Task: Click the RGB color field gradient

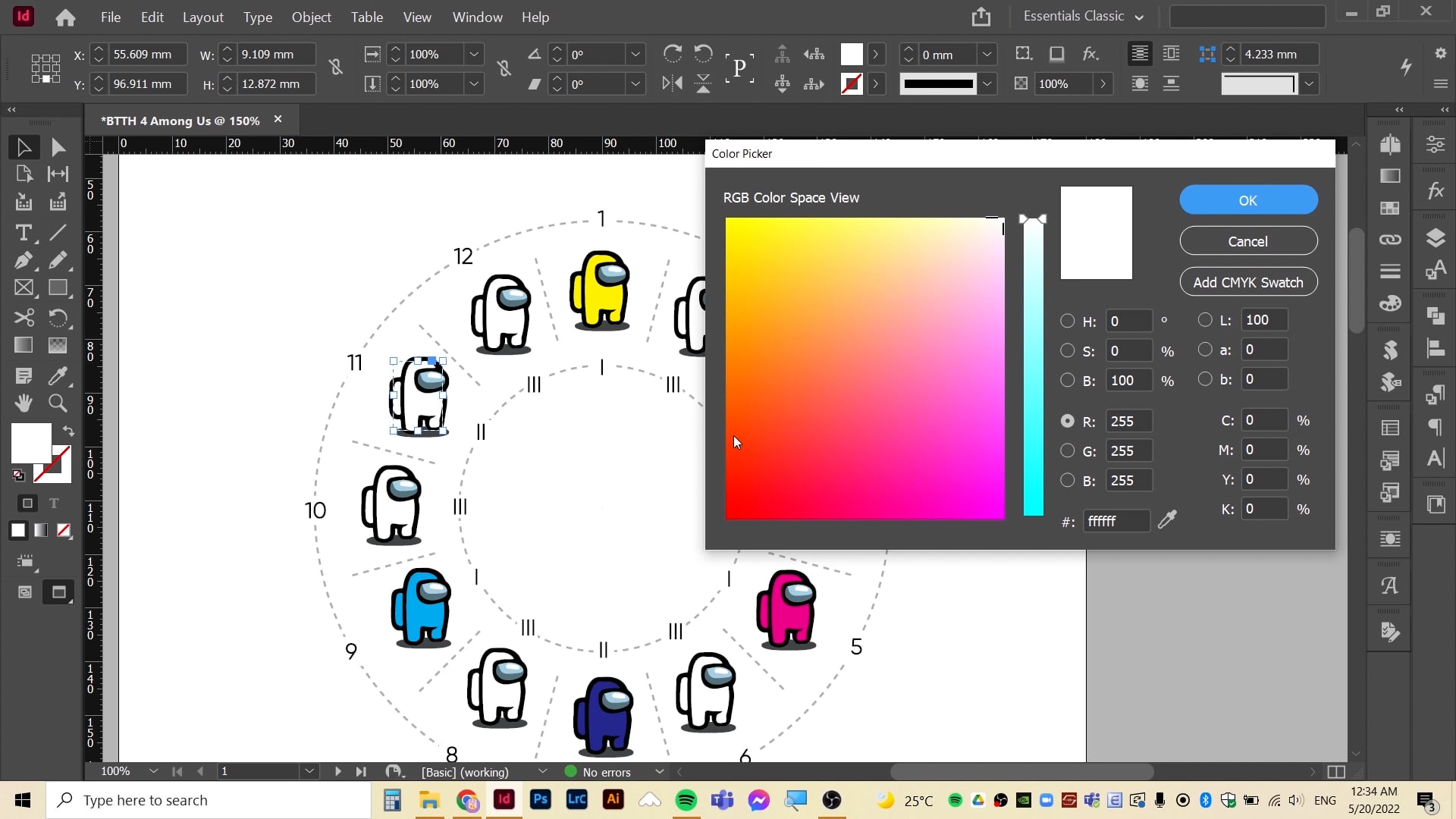Action: tap(864, 369)
